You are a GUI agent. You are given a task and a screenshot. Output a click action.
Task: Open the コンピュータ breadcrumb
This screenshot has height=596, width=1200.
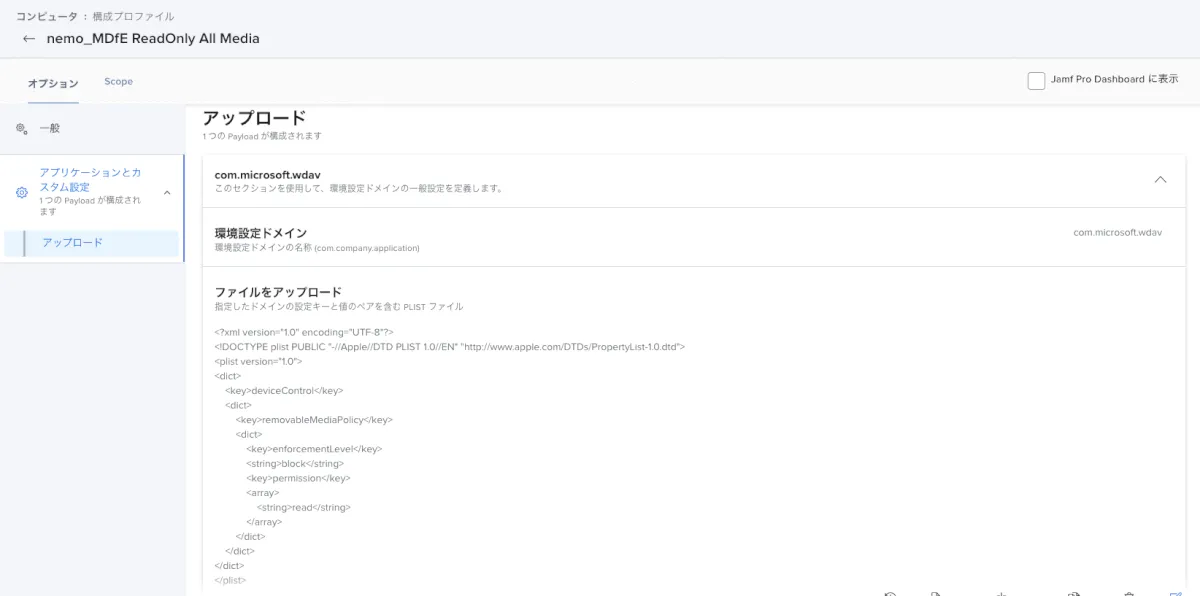[46, 17]
